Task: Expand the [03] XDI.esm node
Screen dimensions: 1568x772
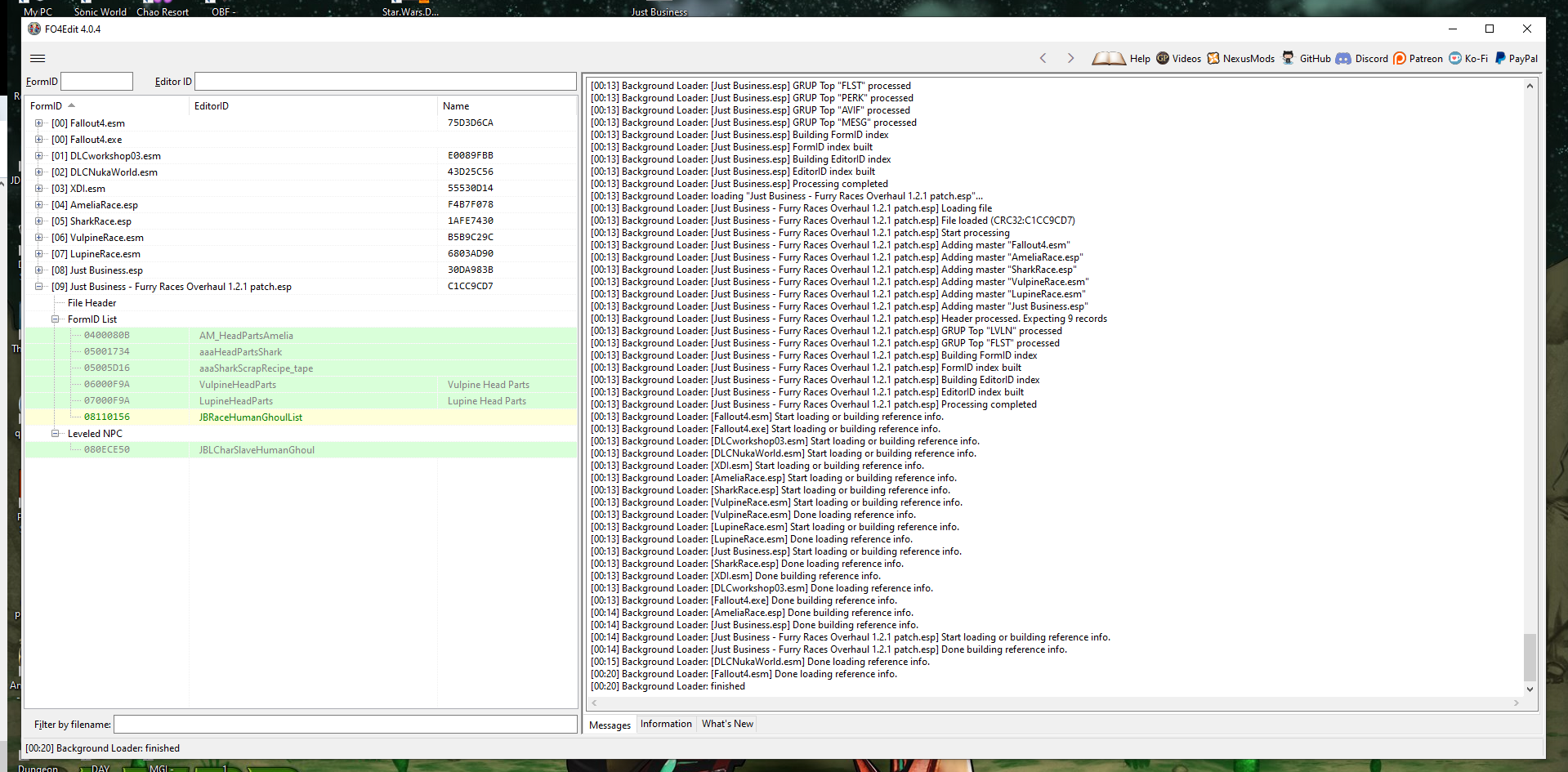Action: point(38,189)
